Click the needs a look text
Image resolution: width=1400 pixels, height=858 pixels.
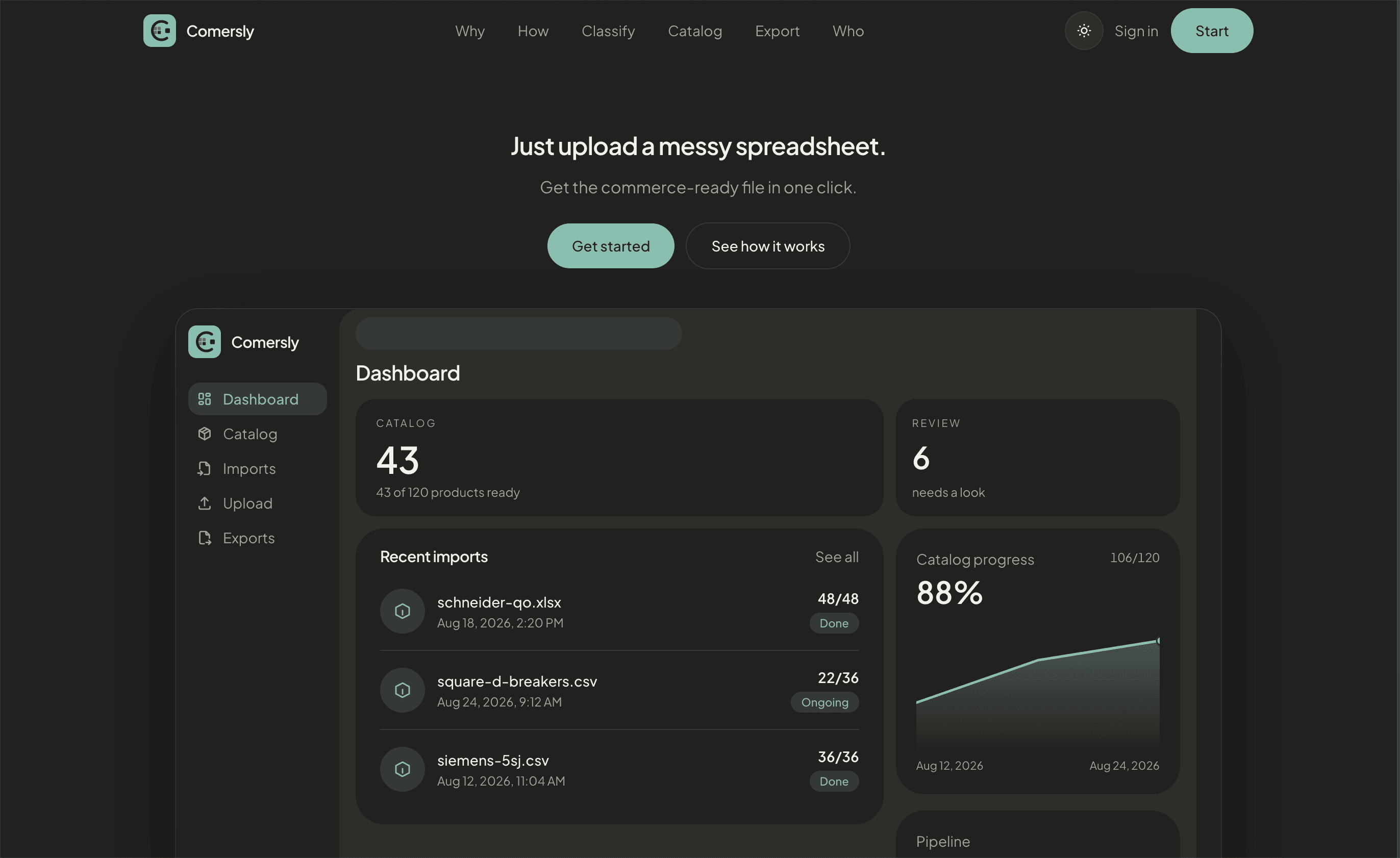coord(948,492)
